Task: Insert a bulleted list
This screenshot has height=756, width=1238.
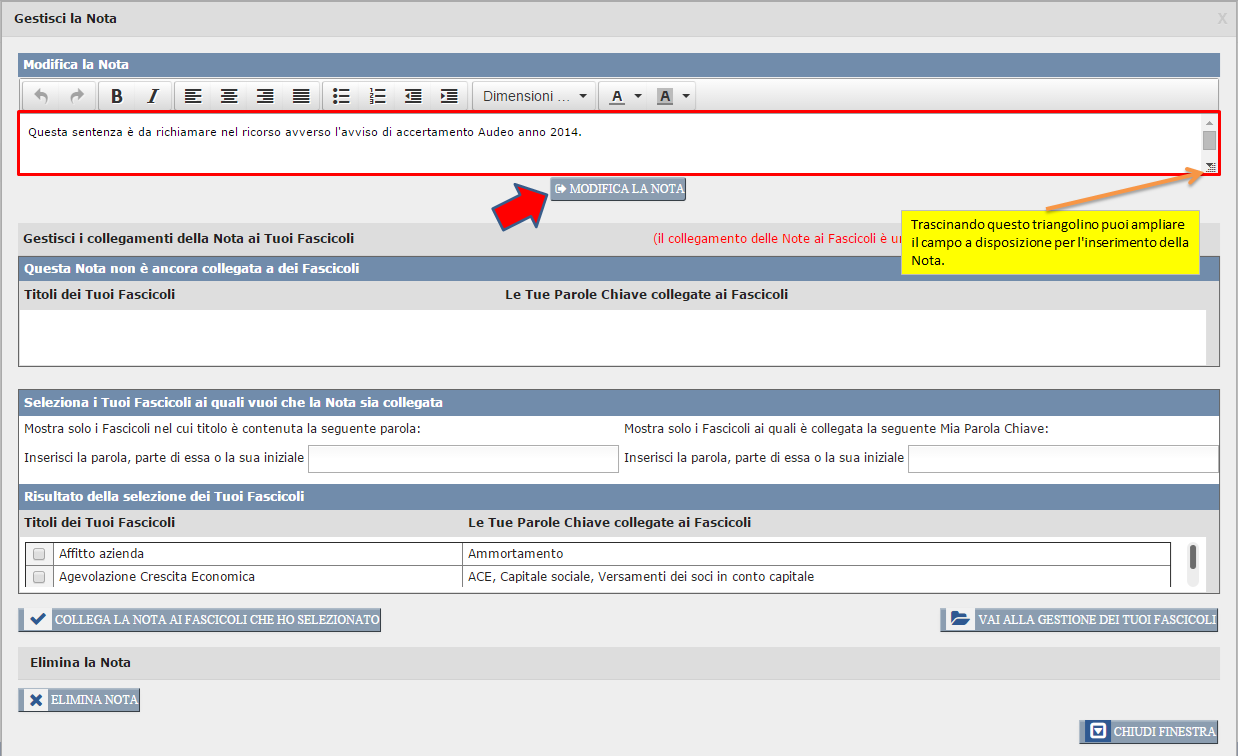Action: pos(341,96)
